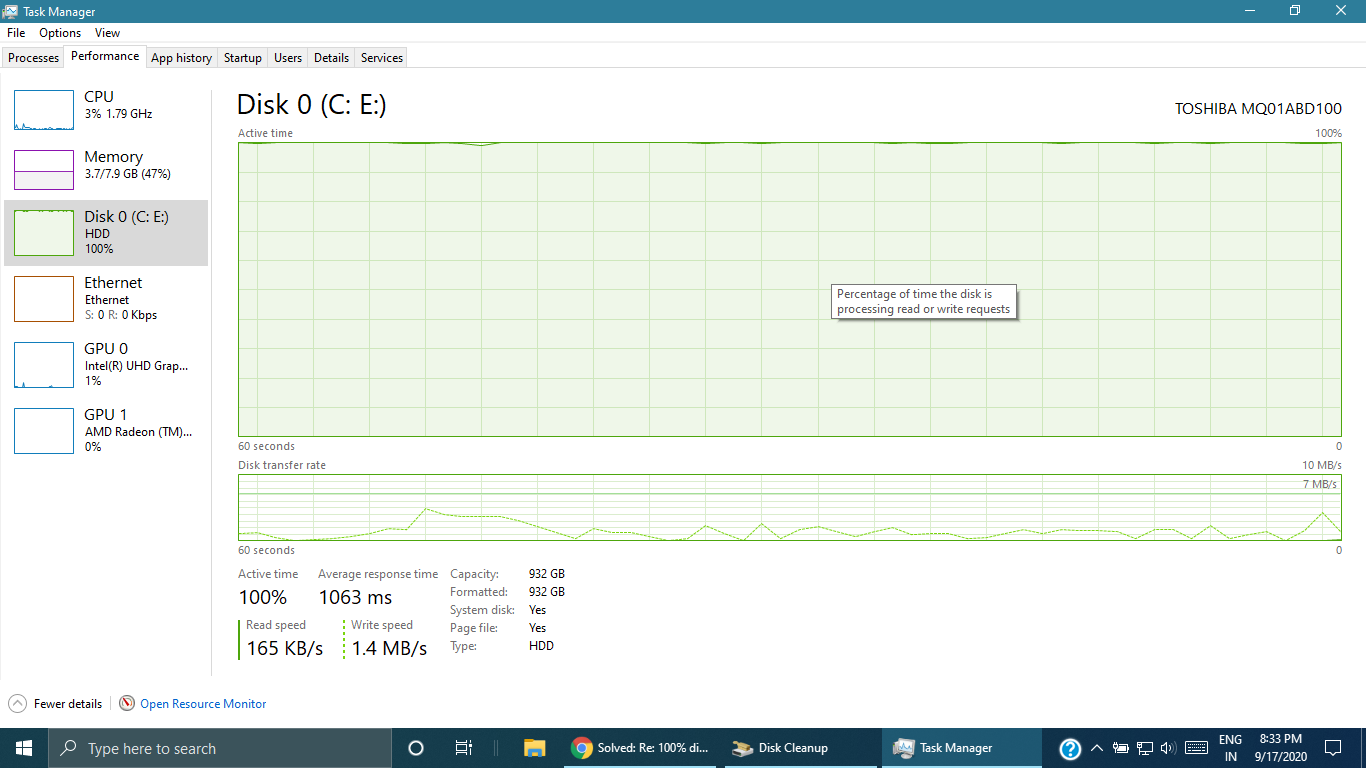Select the GPU 0 panel
The width and height of the screenshot is (1366, 768).
pos(105,364)
